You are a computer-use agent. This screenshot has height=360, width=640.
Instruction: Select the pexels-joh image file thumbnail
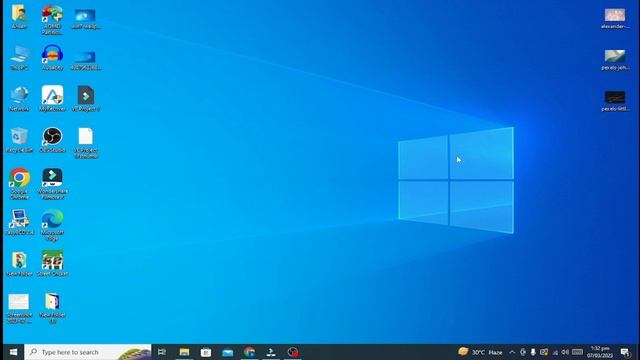615,60
